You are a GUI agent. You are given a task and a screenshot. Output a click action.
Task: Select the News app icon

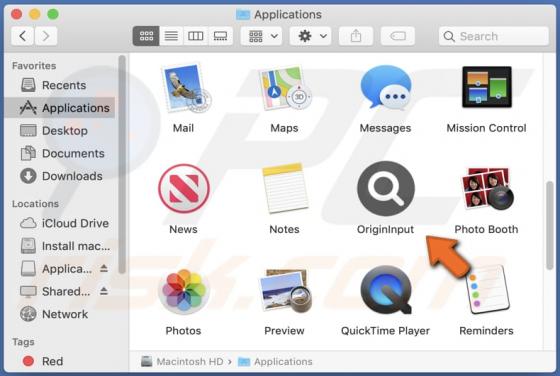click(x=184, y=188)
